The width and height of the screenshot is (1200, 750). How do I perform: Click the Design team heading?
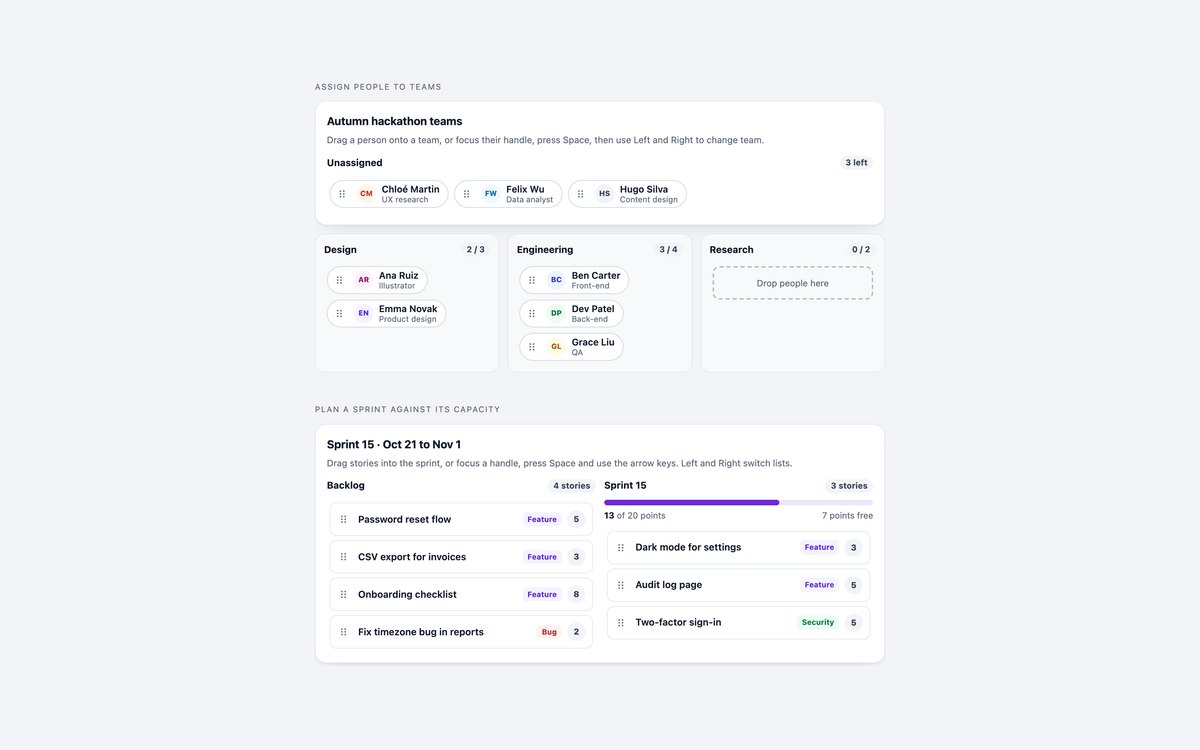tap(340, 250)
